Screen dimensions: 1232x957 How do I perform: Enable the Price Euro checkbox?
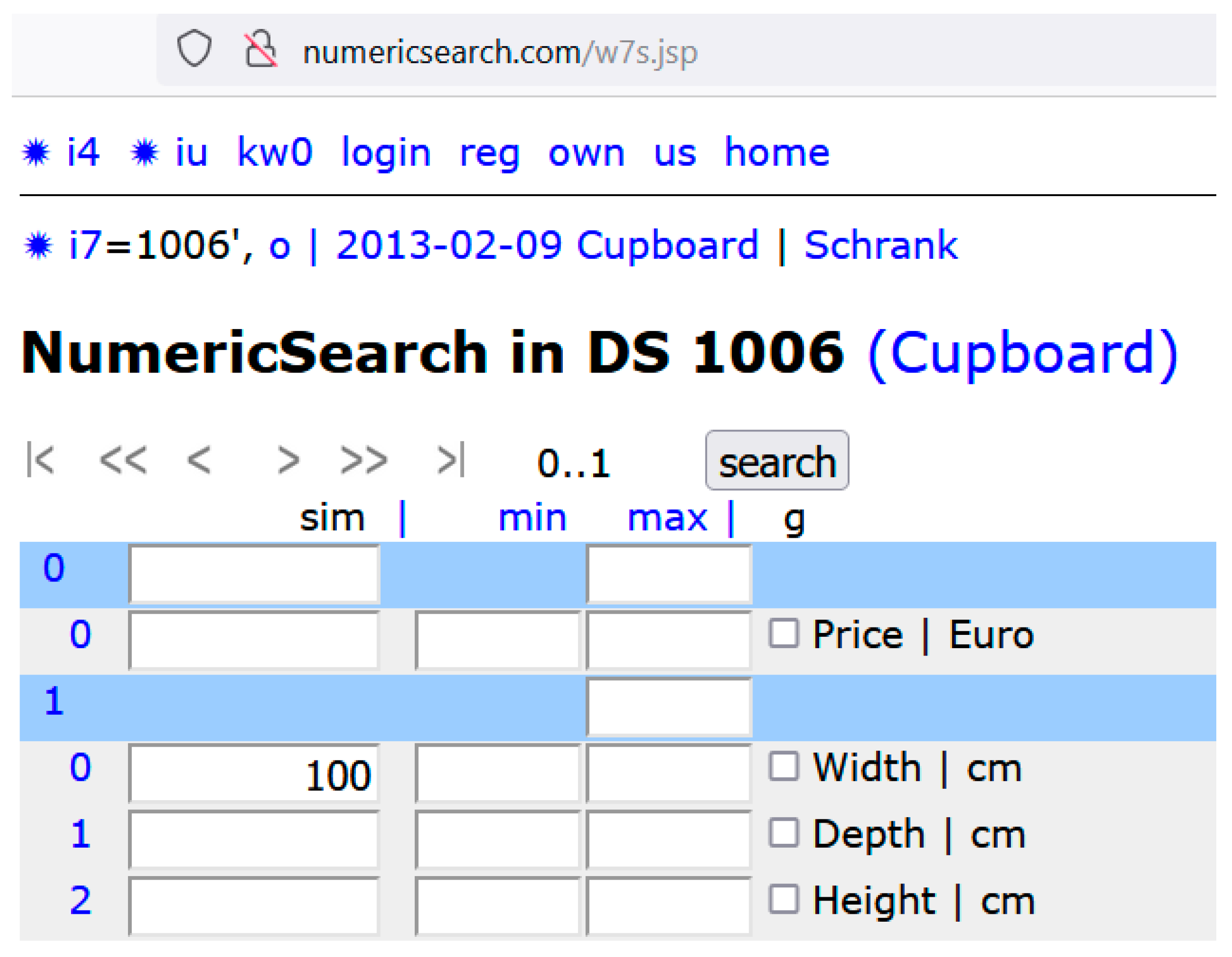click(x=783, y=633)
